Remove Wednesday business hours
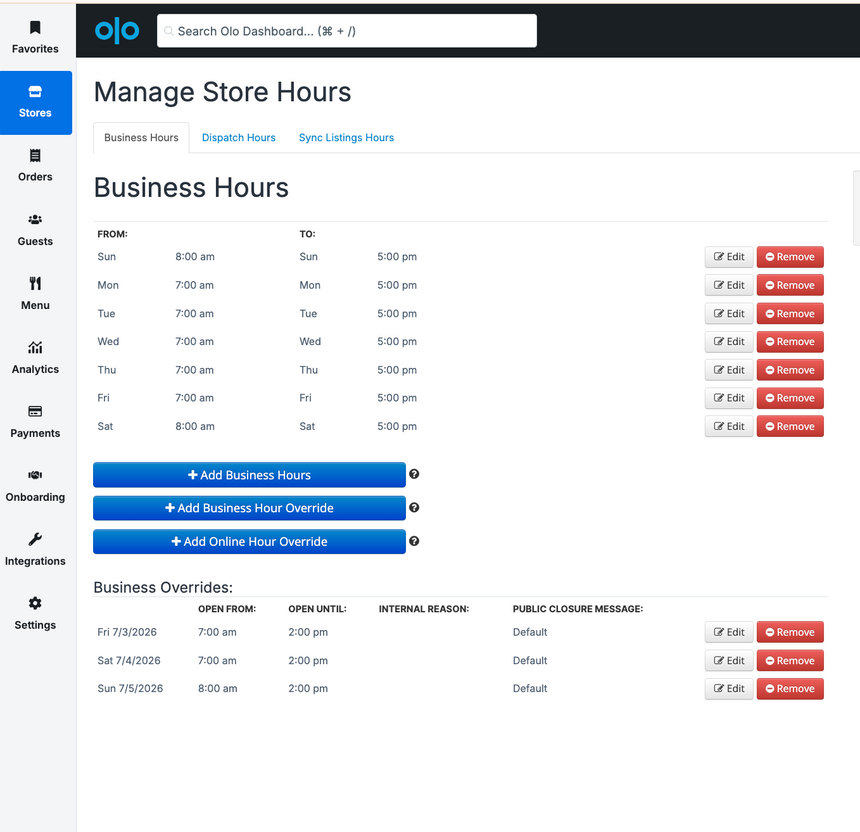The width and height of the screenshot is (860, 832). (790, 342)
